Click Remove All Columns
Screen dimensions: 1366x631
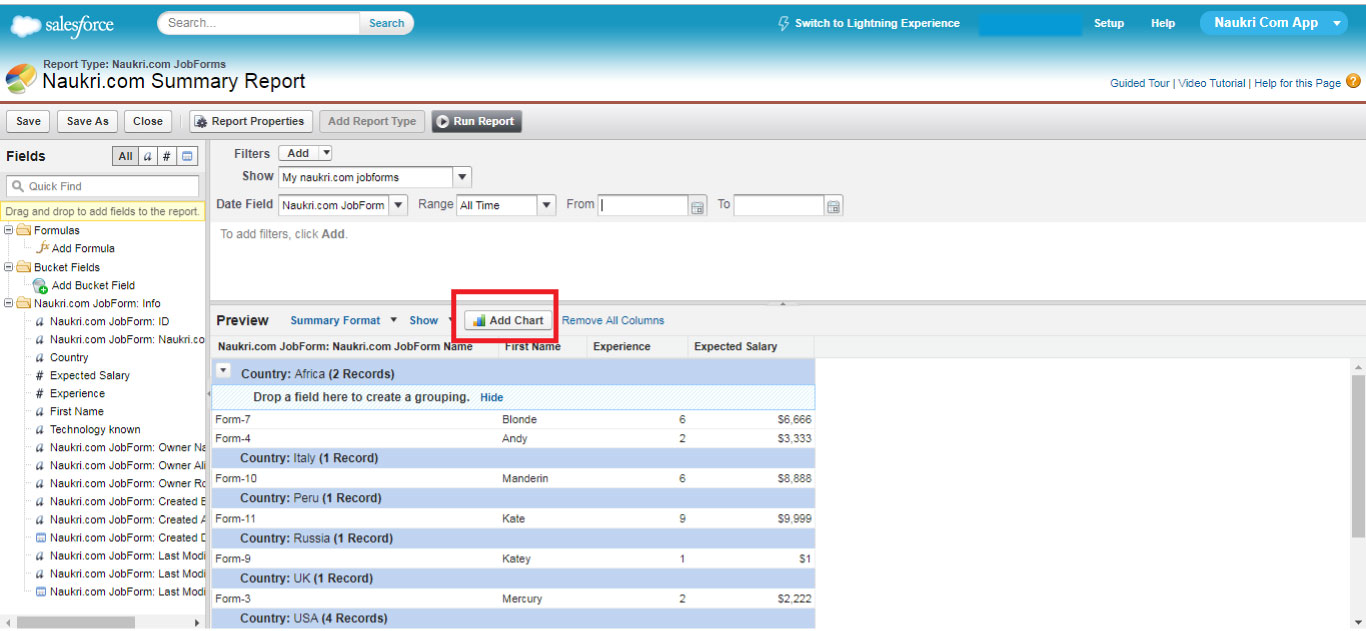[613, 320]
